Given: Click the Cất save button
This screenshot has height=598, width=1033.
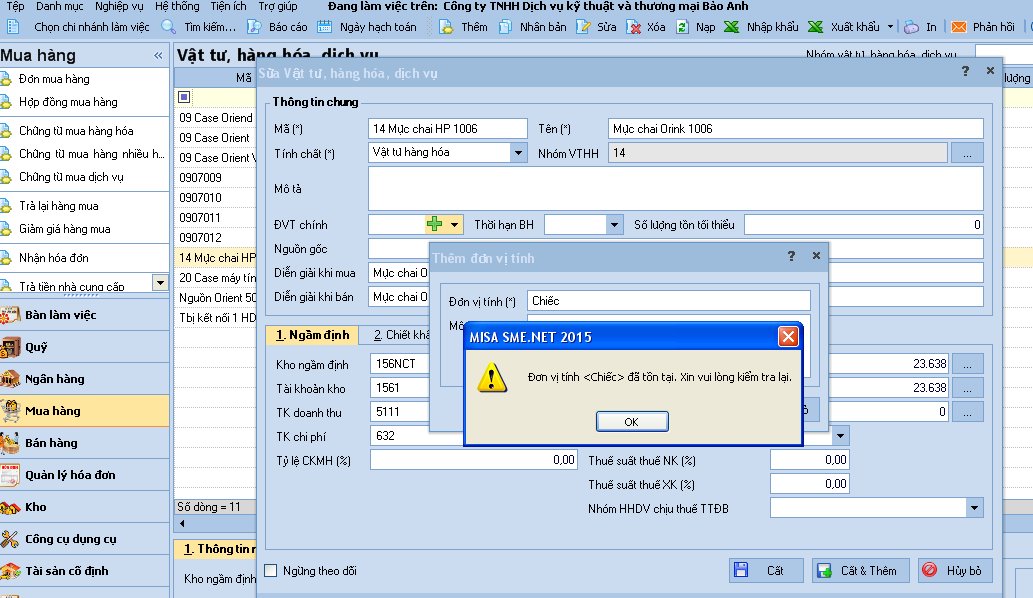Looking at the screenshot, I should click(x=766, y=570).
